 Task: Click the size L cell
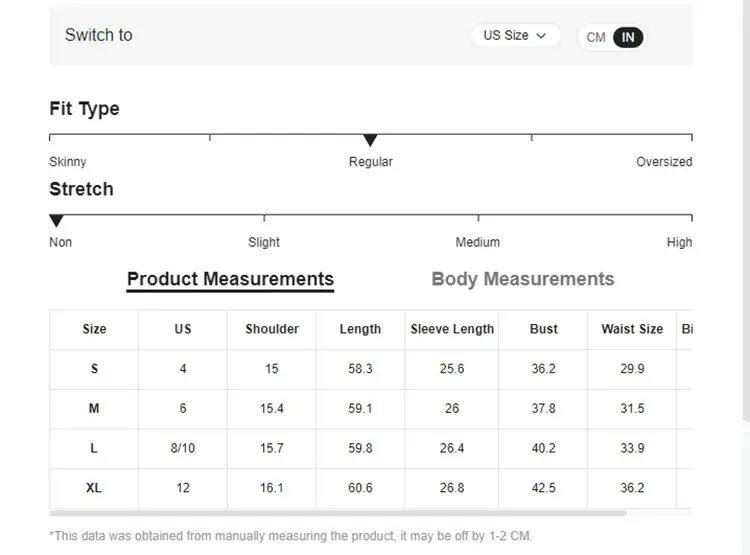coord(94,449)
